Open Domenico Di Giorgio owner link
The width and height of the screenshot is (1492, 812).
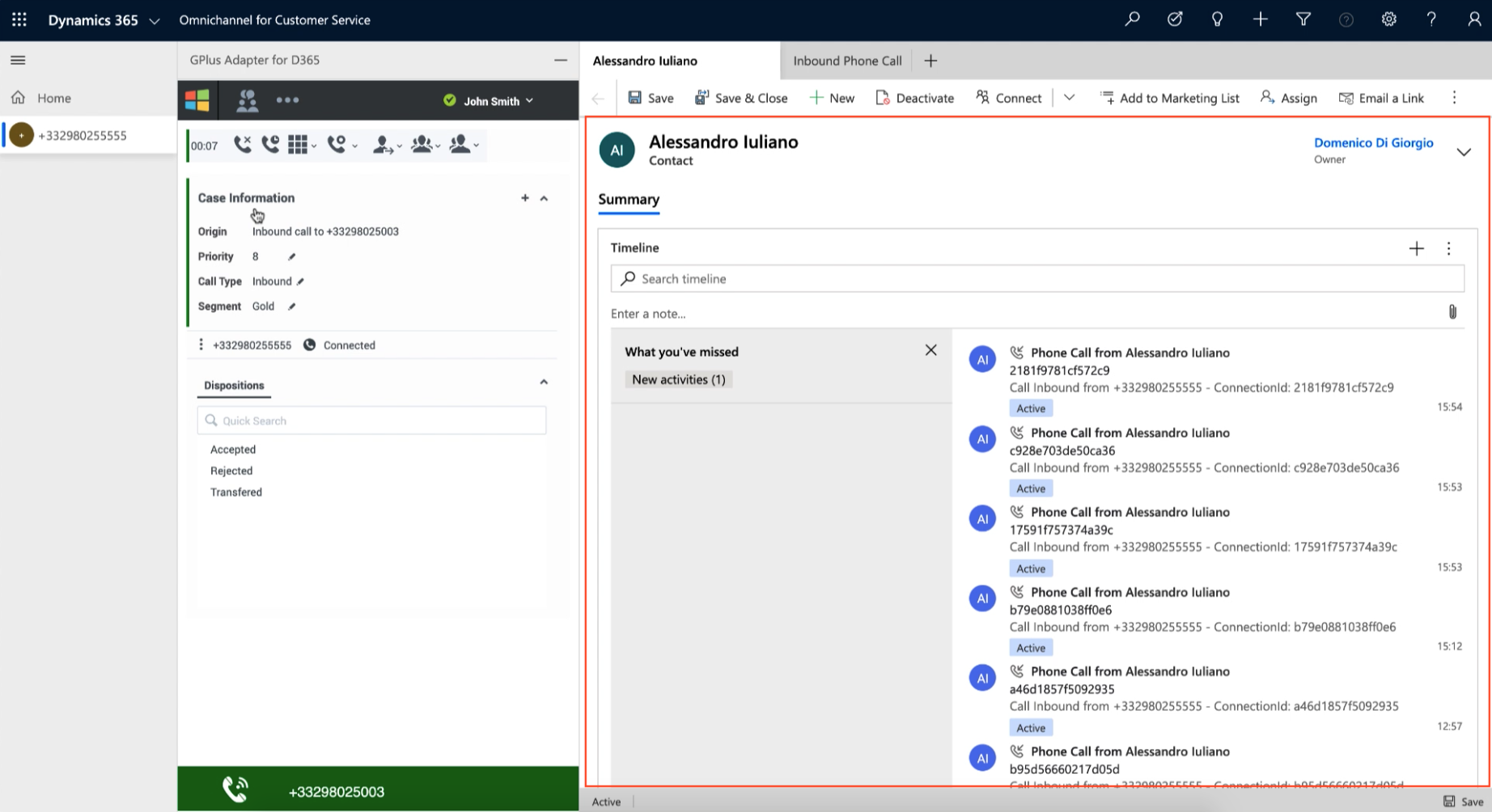[x=1373, y=142]
